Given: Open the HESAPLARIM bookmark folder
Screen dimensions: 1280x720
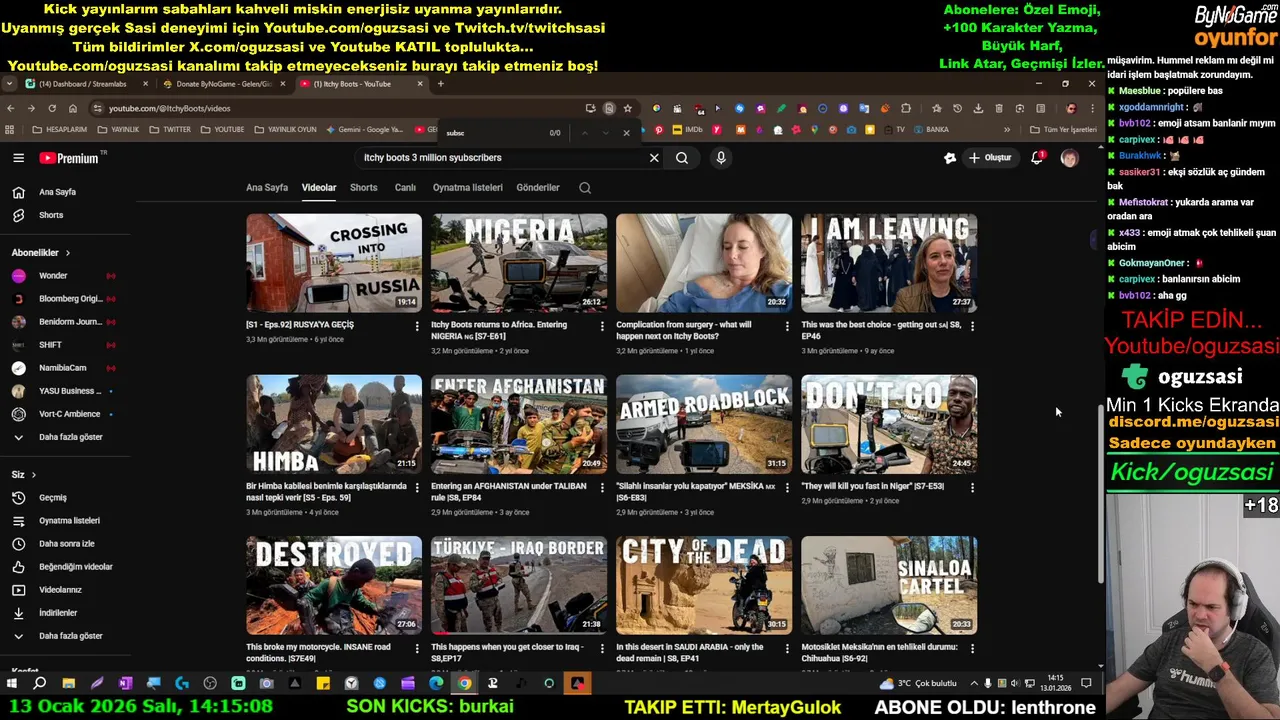Looking at the screenshot, I should [60, 130].
